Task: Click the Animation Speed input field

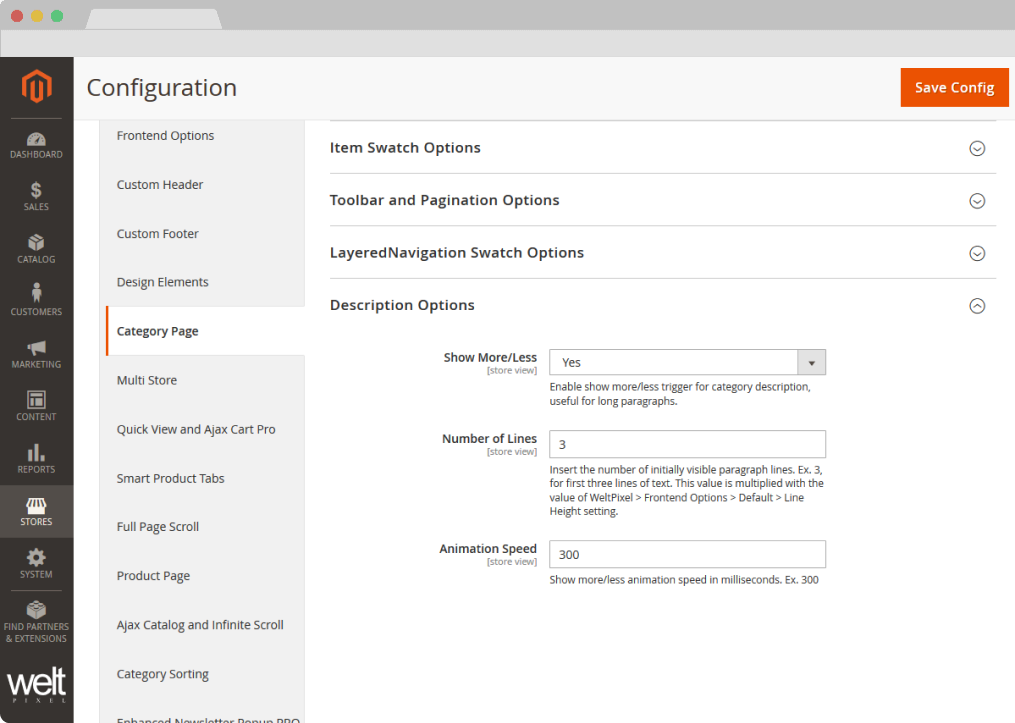Action: coord(687,554)
